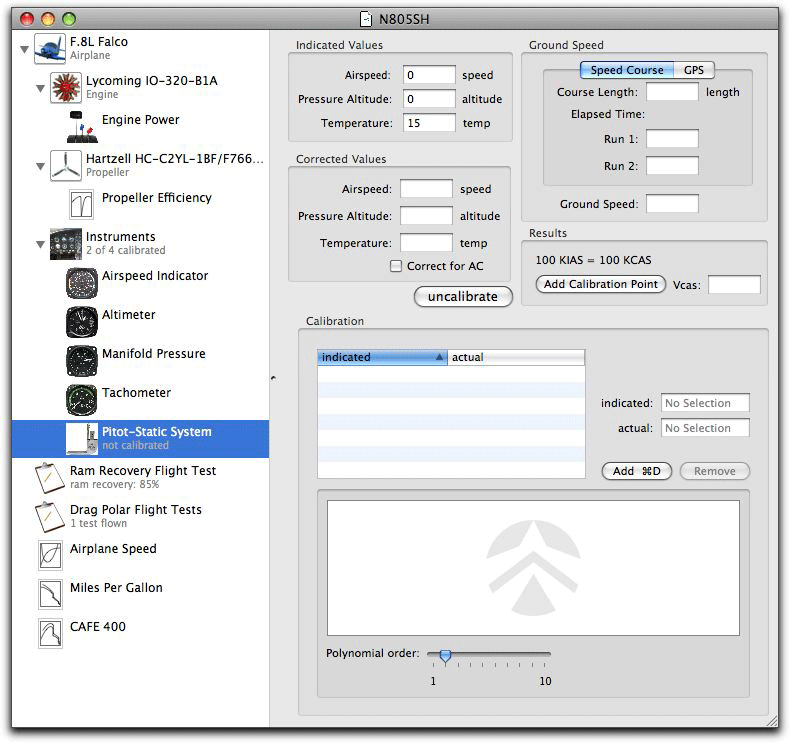Select the Altimeter gauge icon
The height and width of the screenshot is (743, 790).
click(x=82, y=321)
